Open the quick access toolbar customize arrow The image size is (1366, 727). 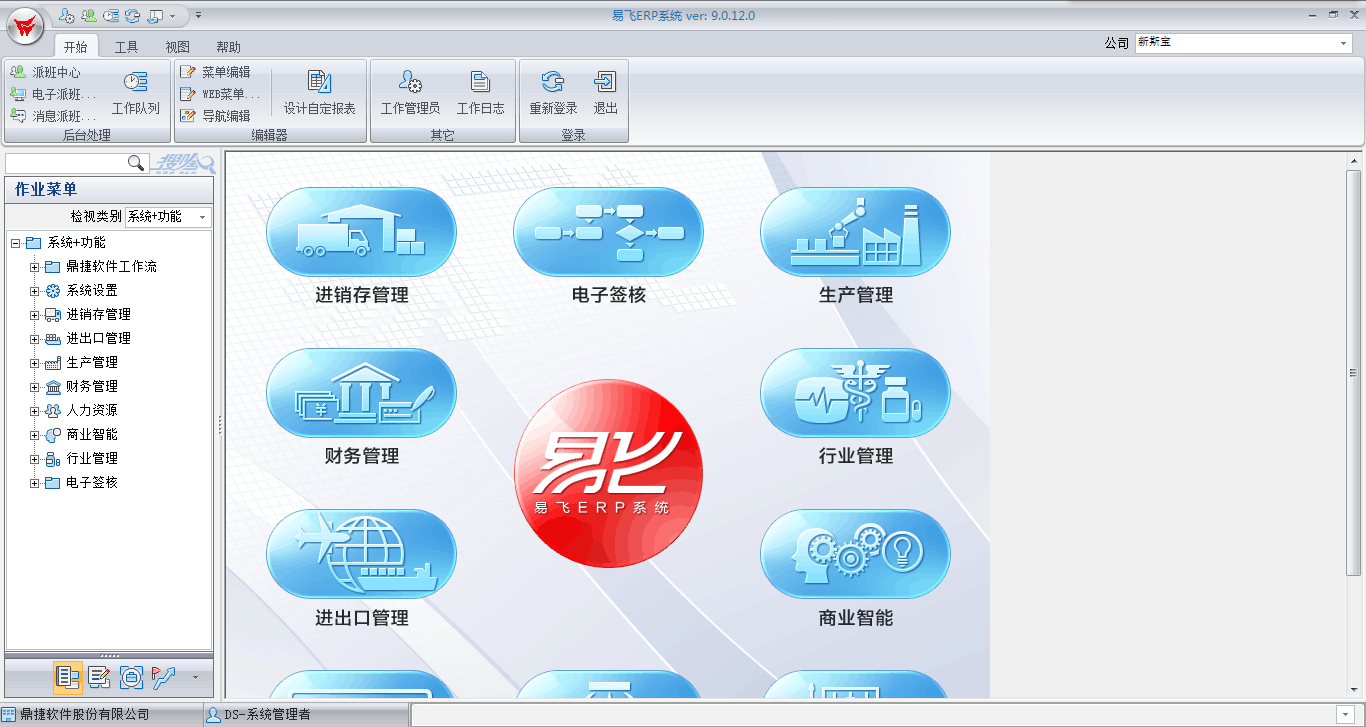198,15
